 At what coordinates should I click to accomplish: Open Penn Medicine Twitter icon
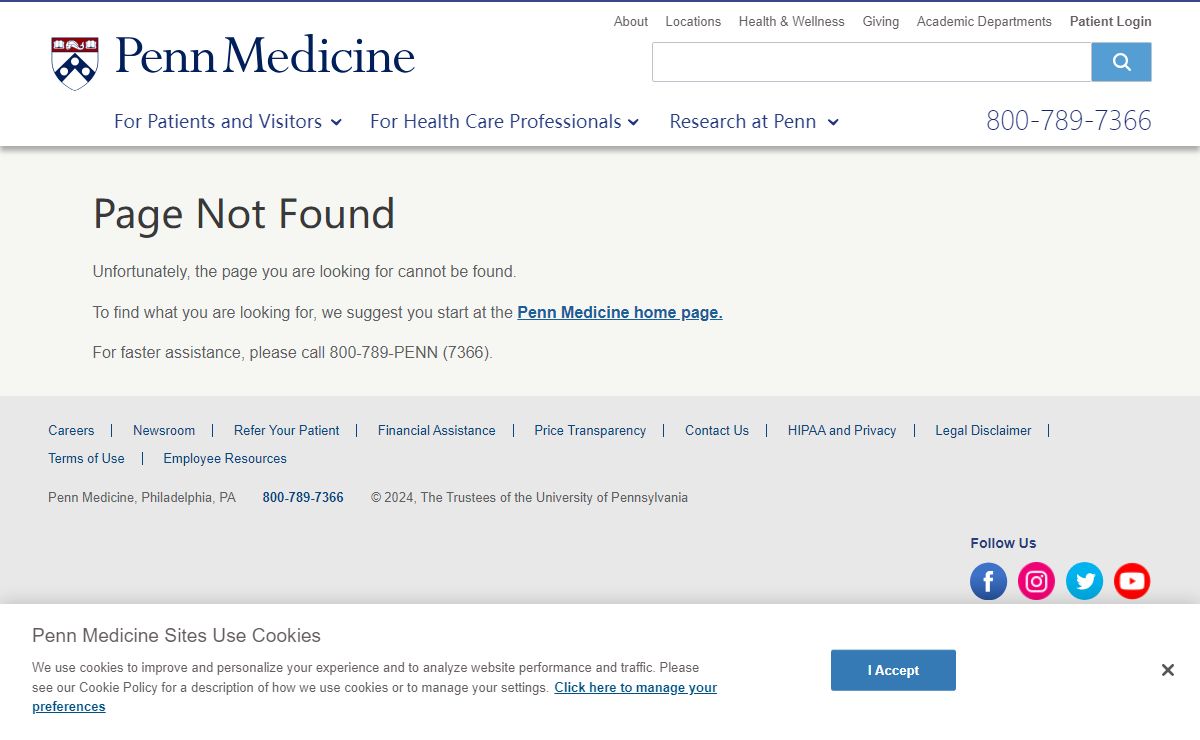[x=1084, y=581]
